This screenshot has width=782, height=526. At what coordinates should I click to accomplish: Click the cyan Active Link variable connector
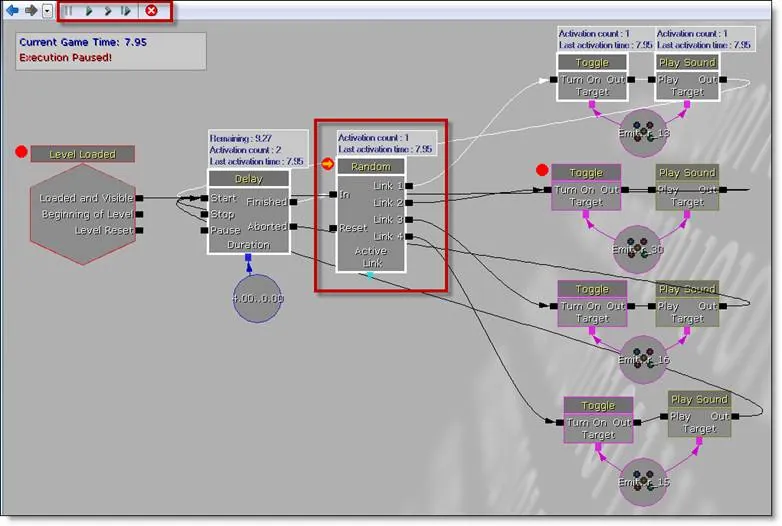(x=370, y=275)
